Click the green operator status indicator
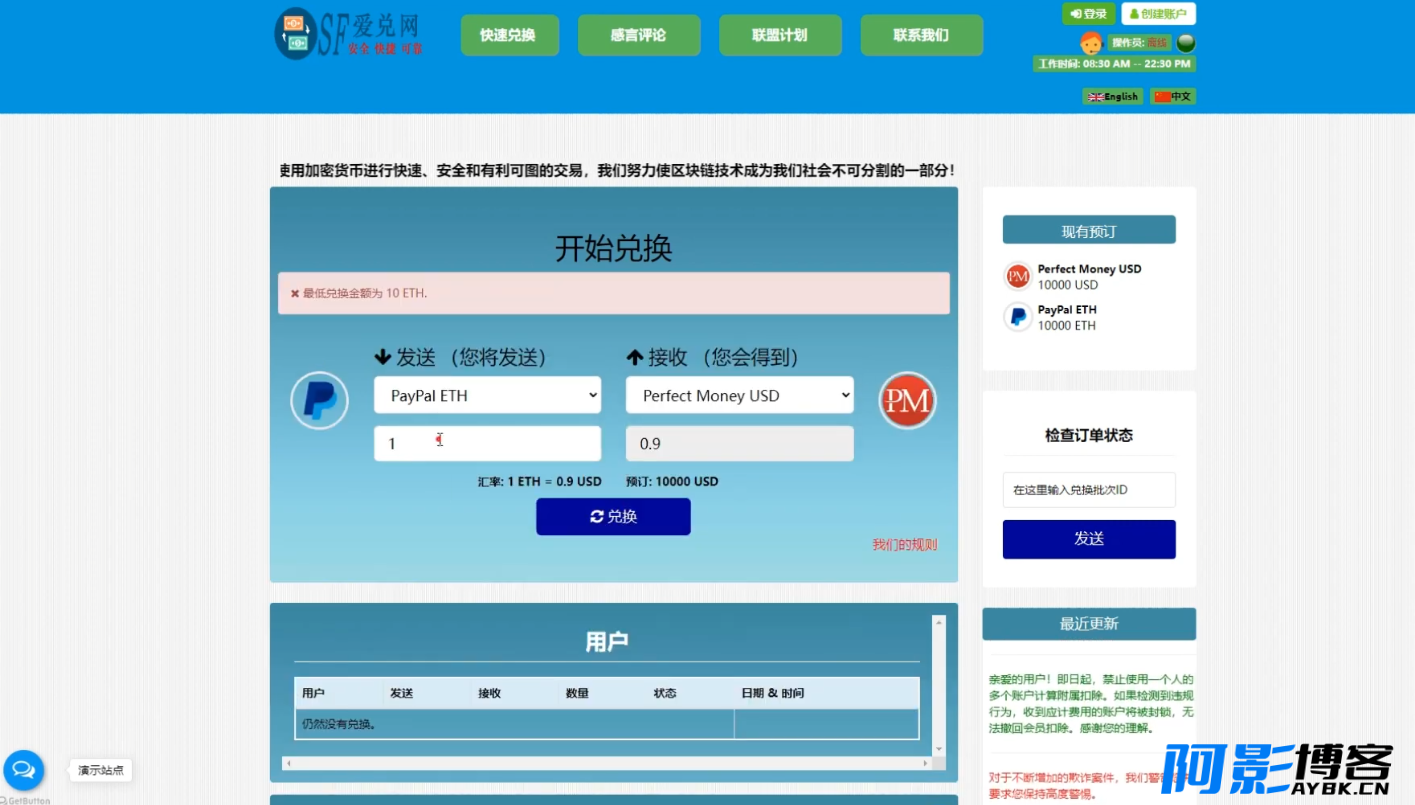Image resolution: width=1415 pixels, height=805 pixels. pos(1186,43)
